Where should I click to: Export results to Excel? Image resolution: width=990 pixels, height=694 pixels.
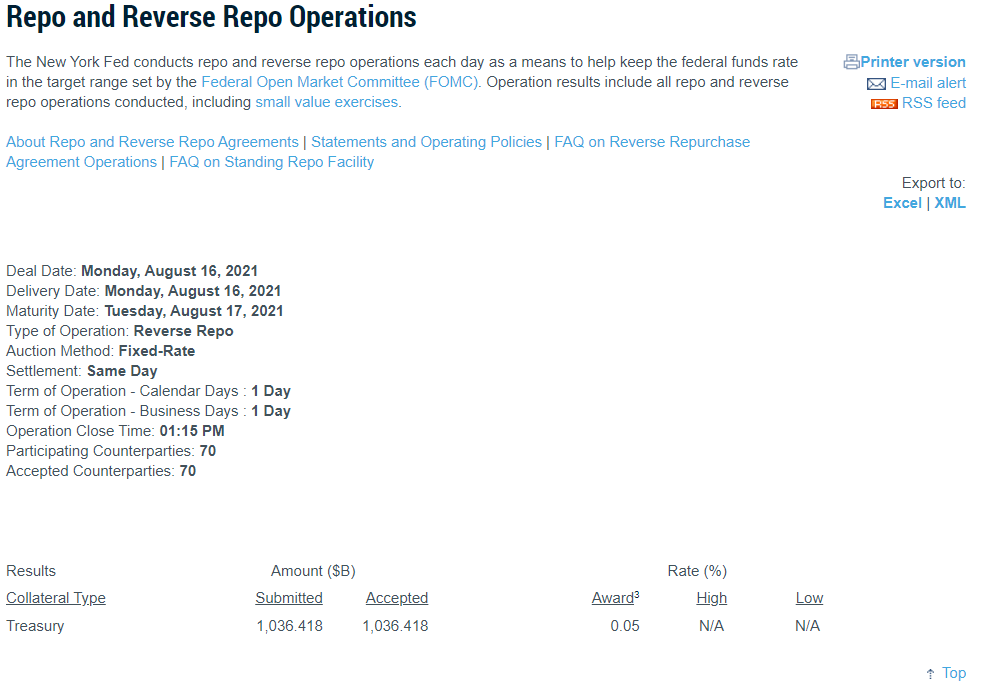tap(902, 203)
